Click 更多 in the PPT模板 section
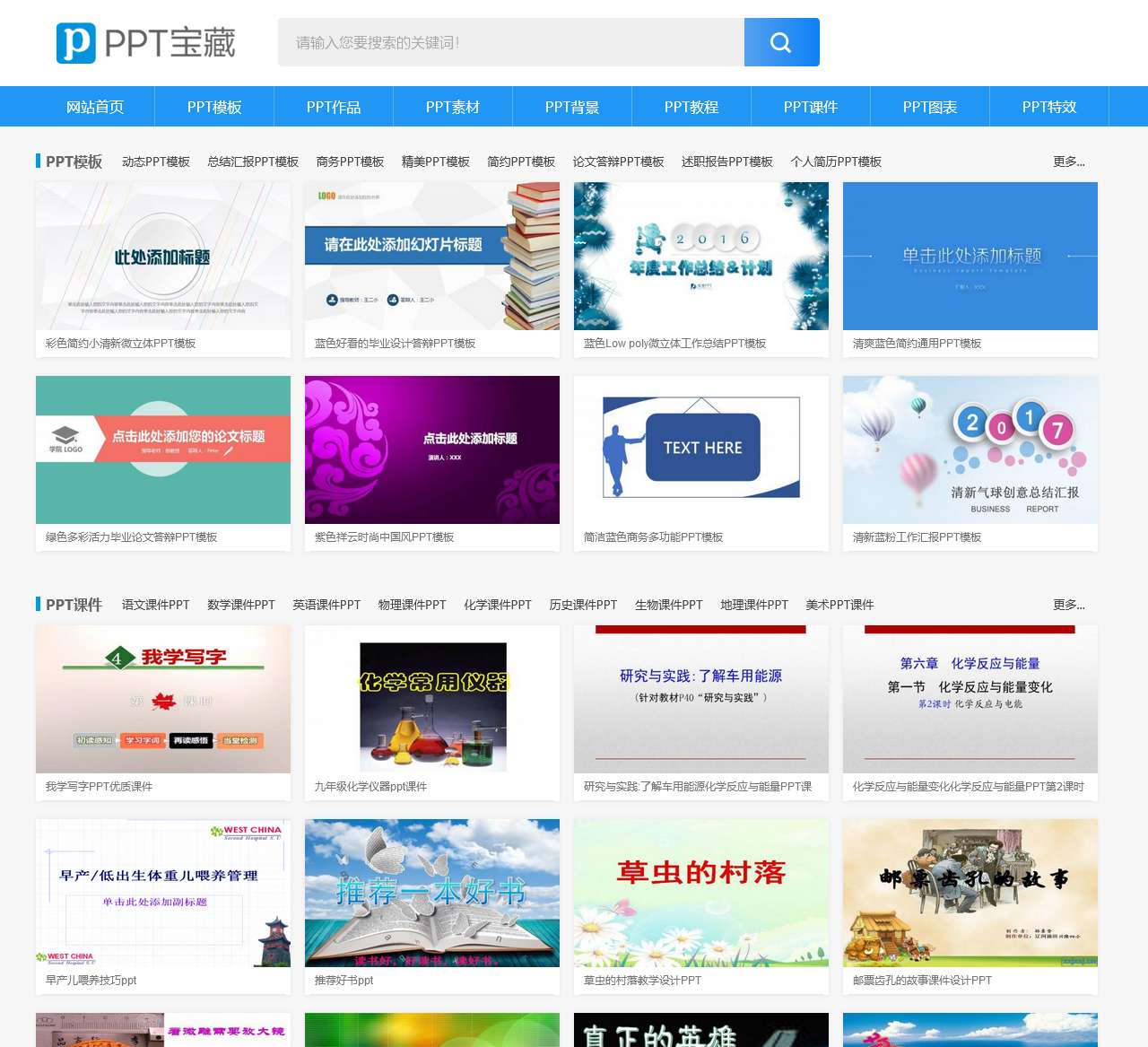 (x=1069, y=161)
